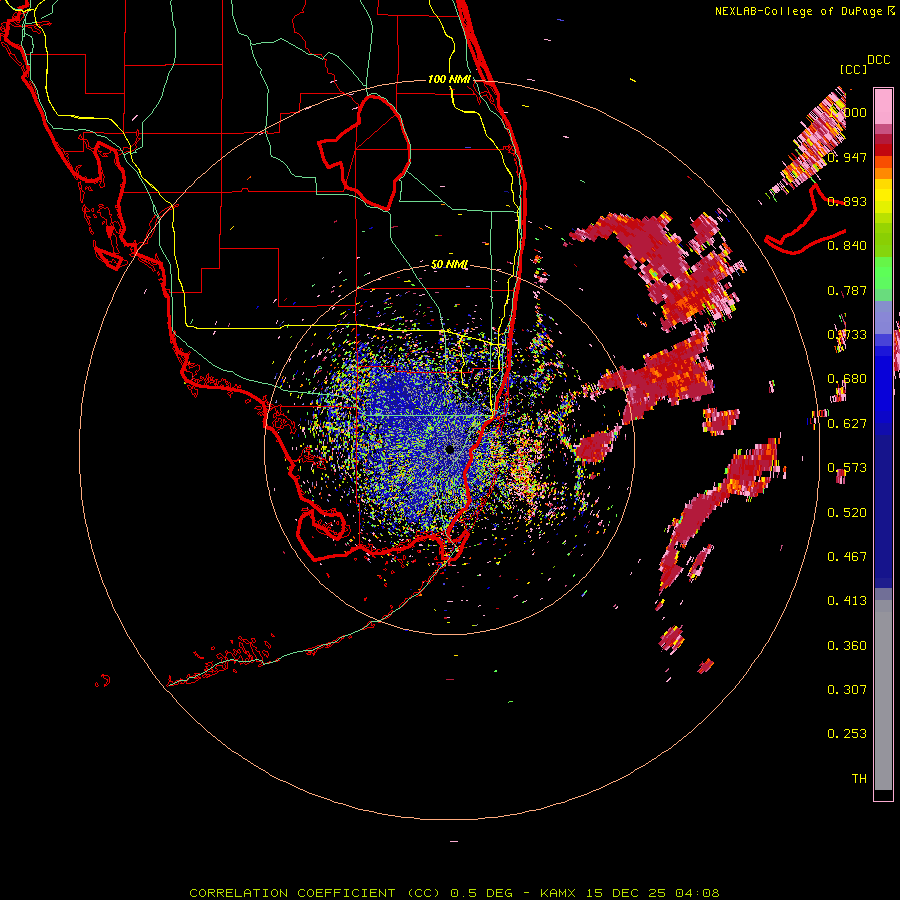The height and width of the screenshot is (900, 900).
Task: Click the 0.787 legend value
Action: [847, 290]
